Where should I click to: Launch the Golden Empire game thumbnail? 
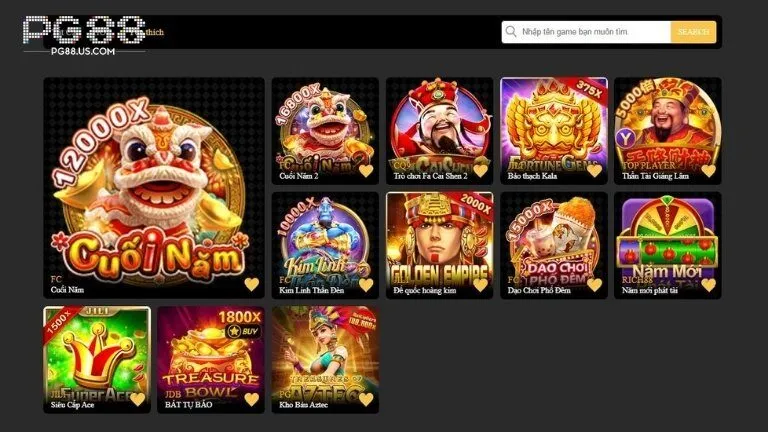(439, 245)
